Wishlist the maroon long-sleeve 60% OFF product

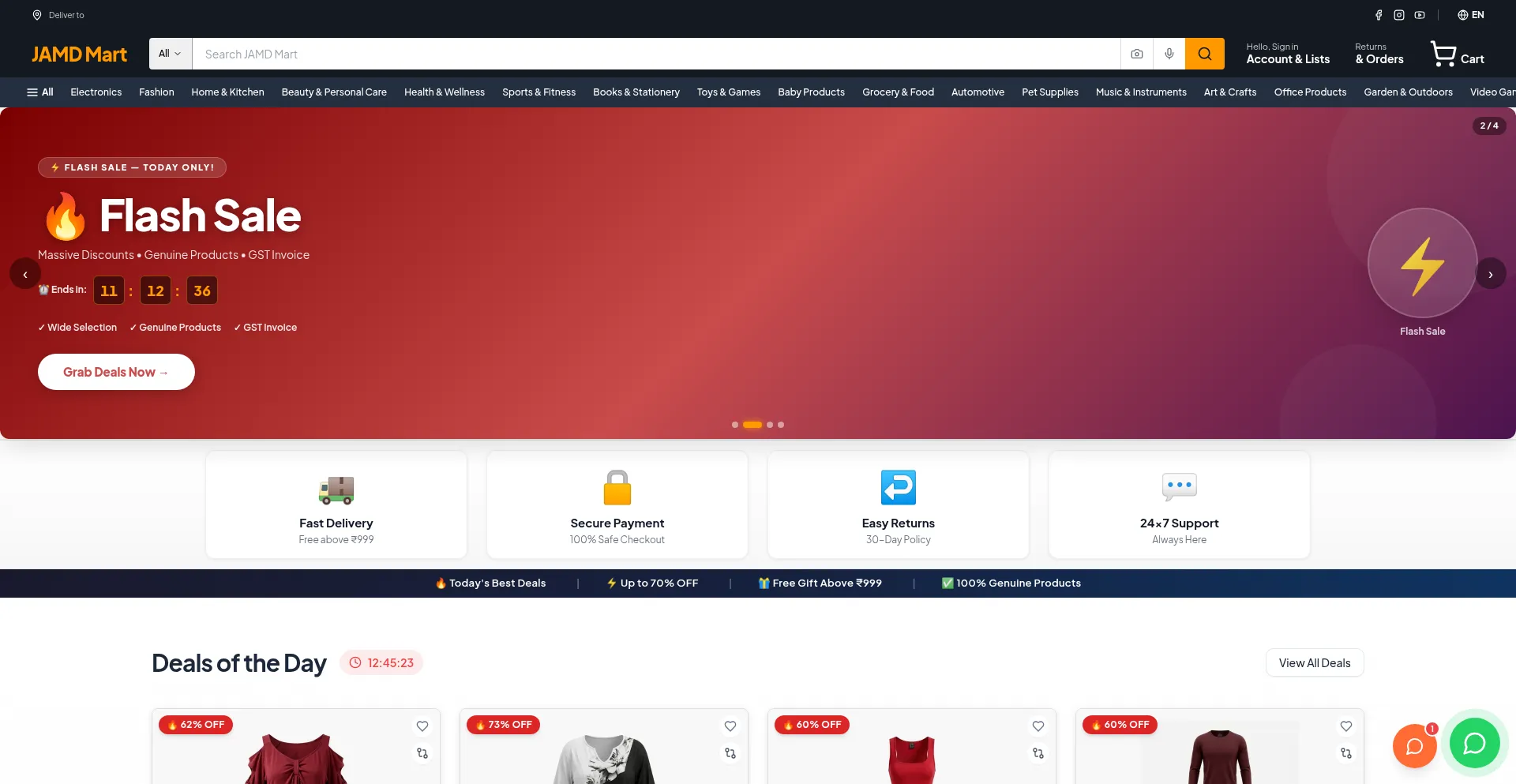click(1346, 726)
